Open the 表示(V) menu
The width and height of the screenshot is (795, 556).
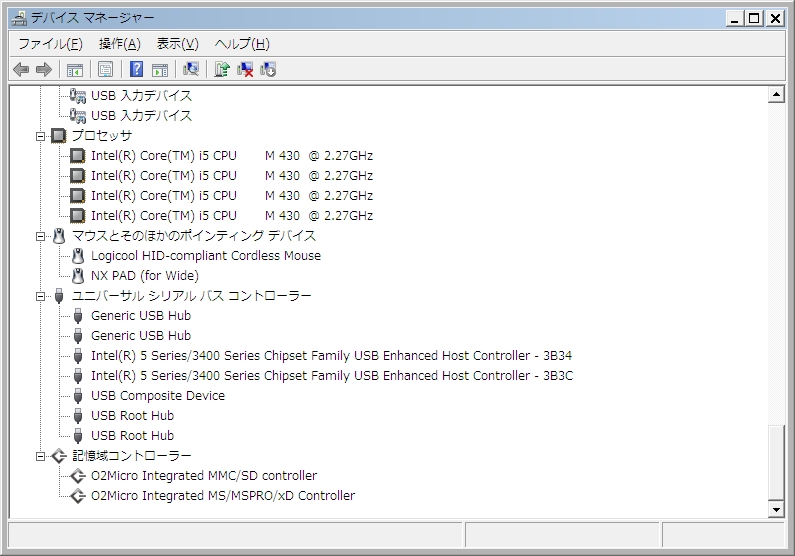[x=177, y=44]
